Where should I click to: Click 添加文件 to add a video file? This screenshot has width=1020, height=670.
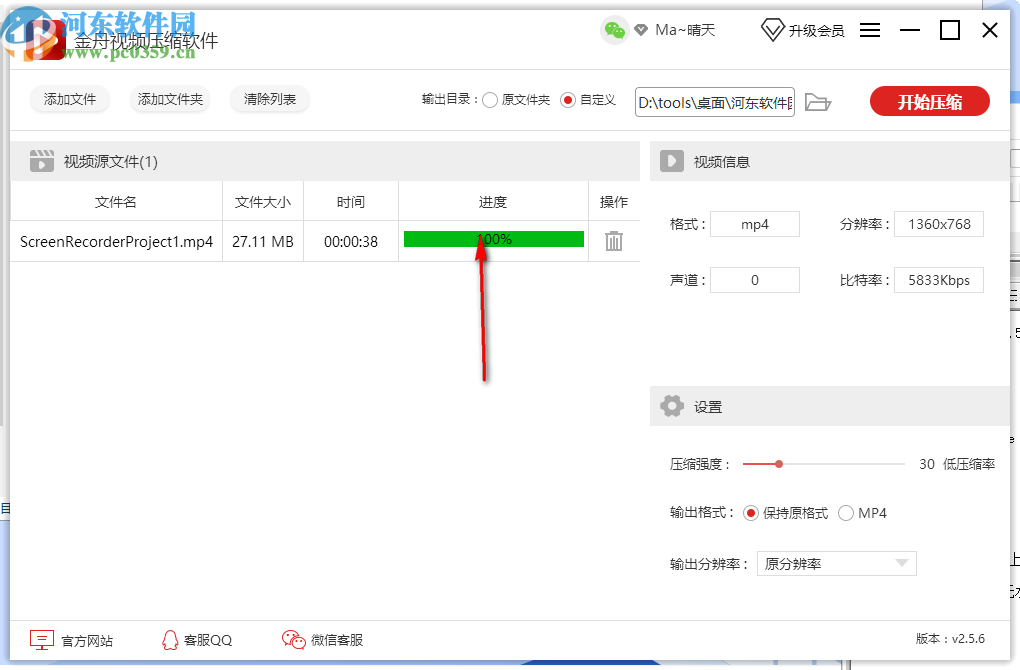[x=69, y=100]
